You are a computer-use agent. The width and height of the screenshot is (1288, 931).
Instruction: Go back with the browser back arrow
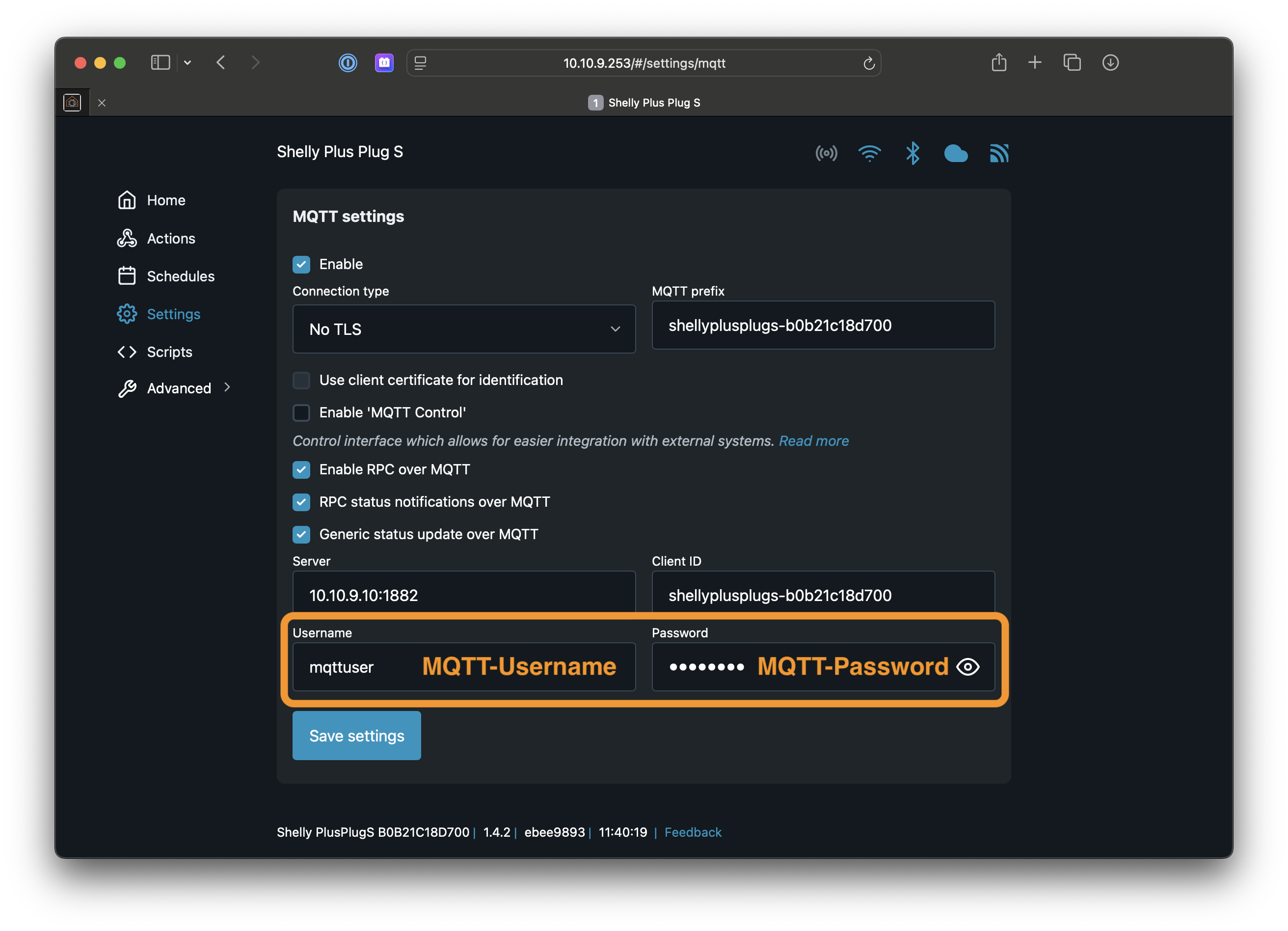(x=221, y=62)
